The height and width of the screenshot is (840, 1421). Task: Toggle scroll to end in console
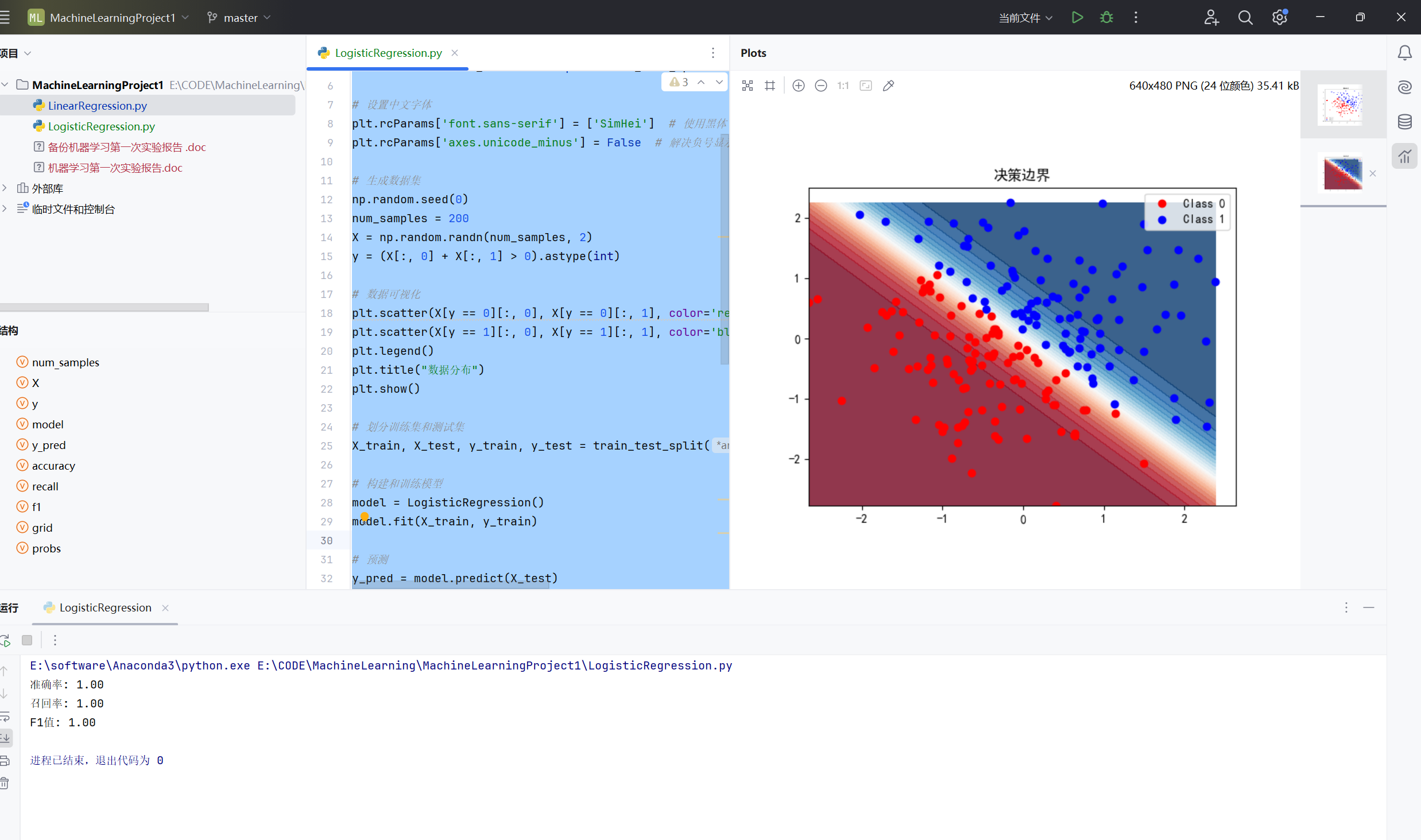pos(5,738)
